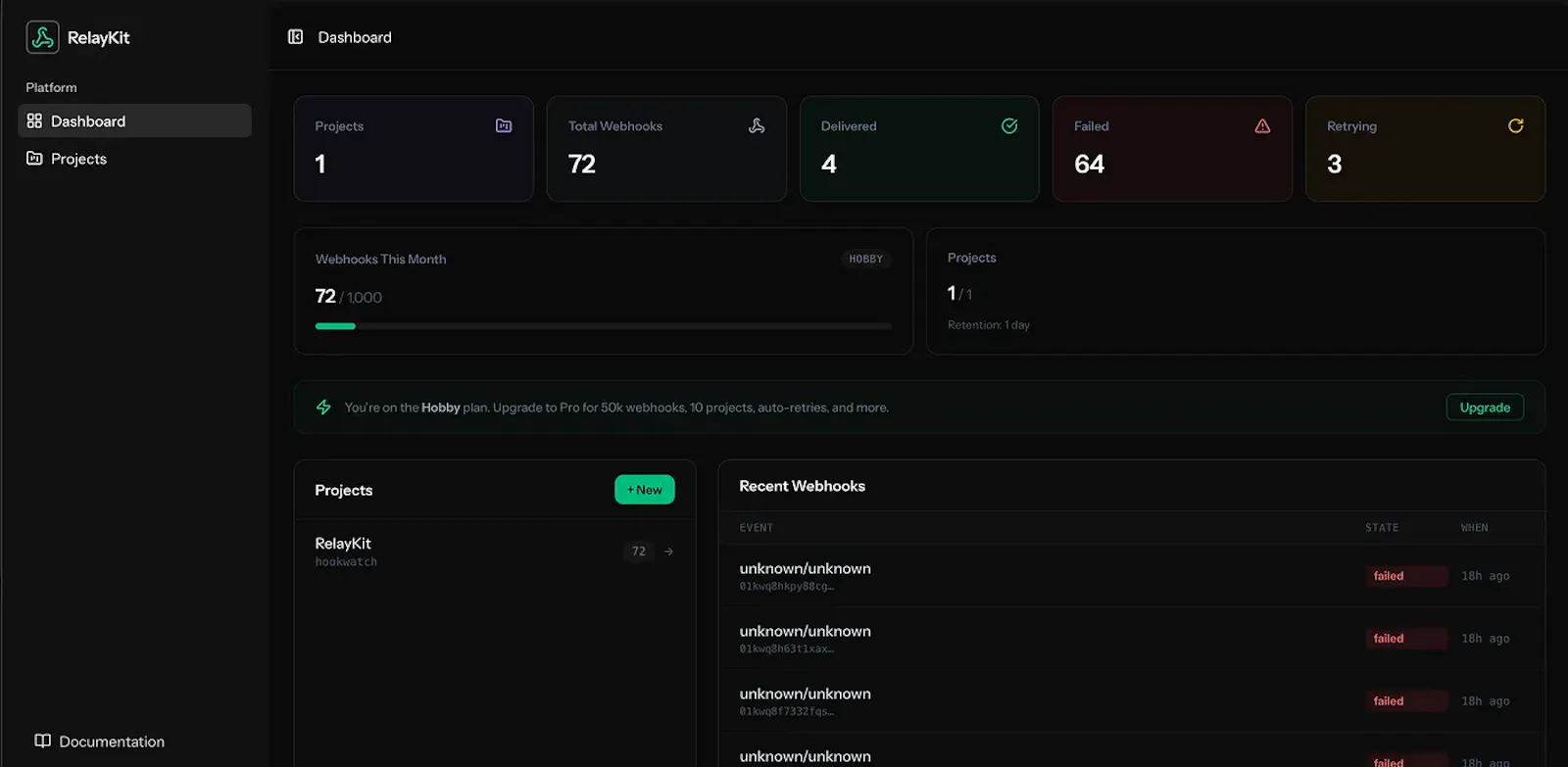This screenshot has height=767, width=1568.
Task: Click the WHEN column header
Action: coord(1474,528)
